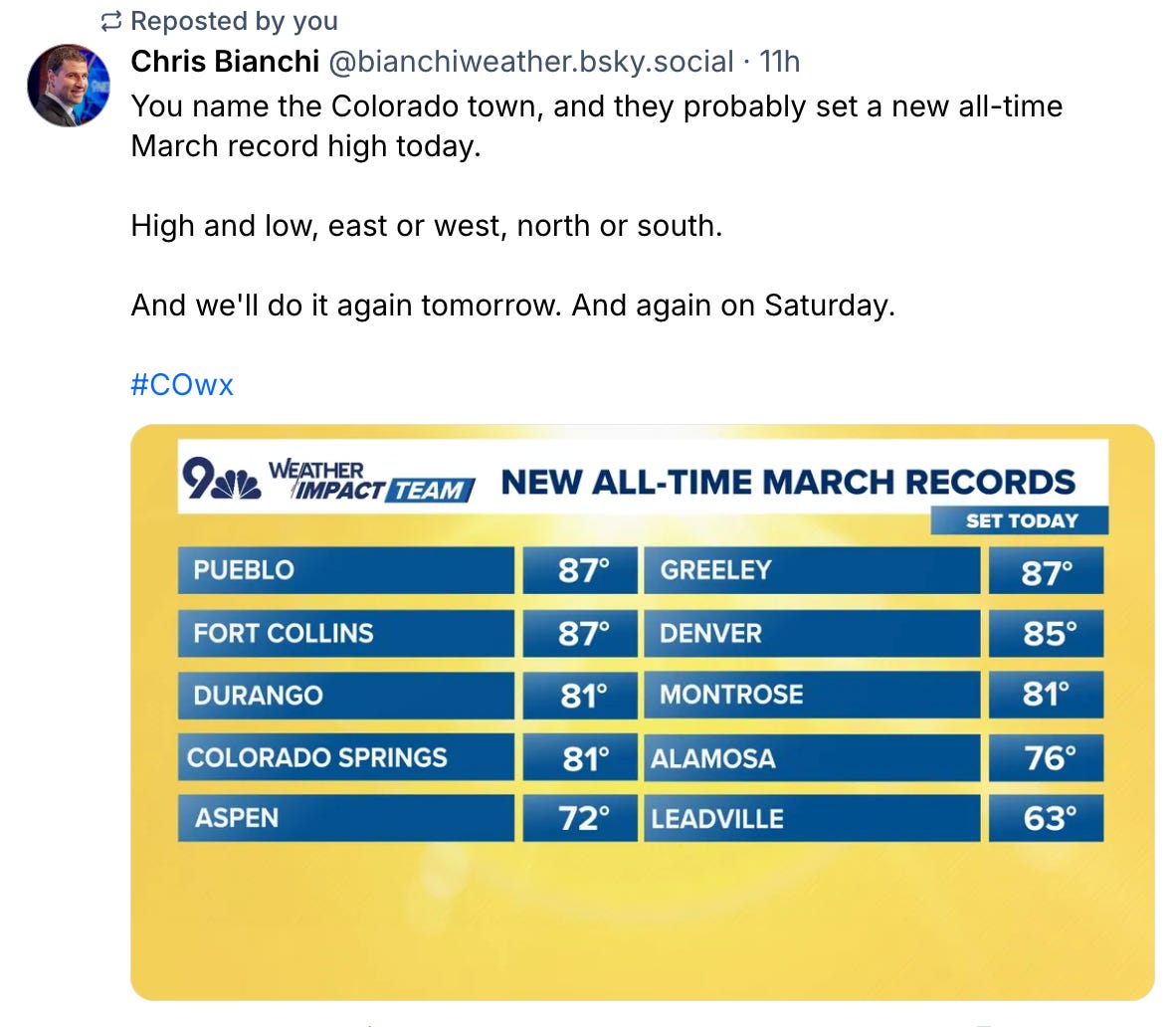
Task: Click Pueblo's 87° temperature box
Action: click(x=581, y=570)
